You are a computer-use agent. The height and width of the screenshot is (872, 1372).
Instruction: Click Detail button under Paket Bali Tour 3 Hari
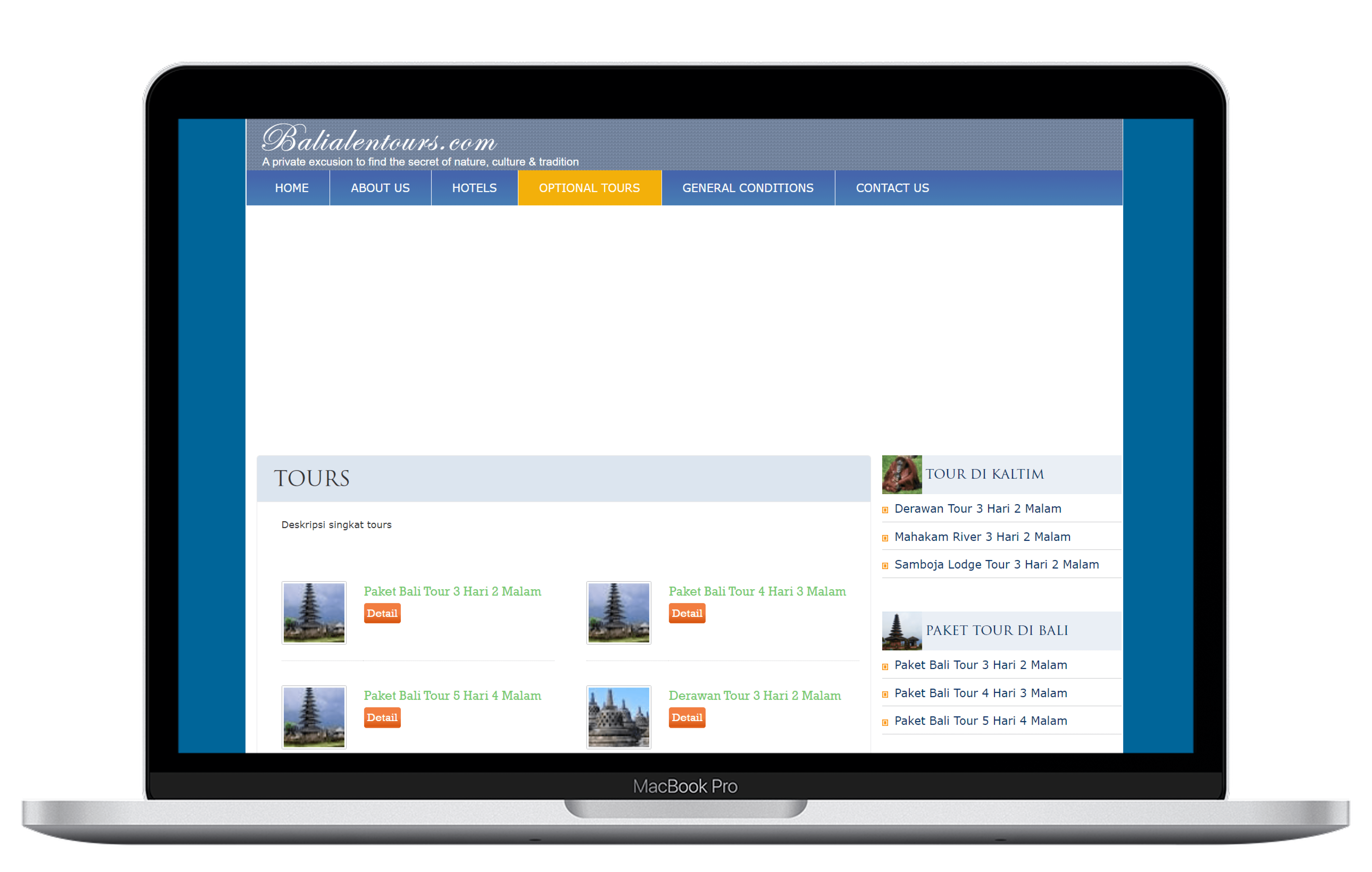382,613
